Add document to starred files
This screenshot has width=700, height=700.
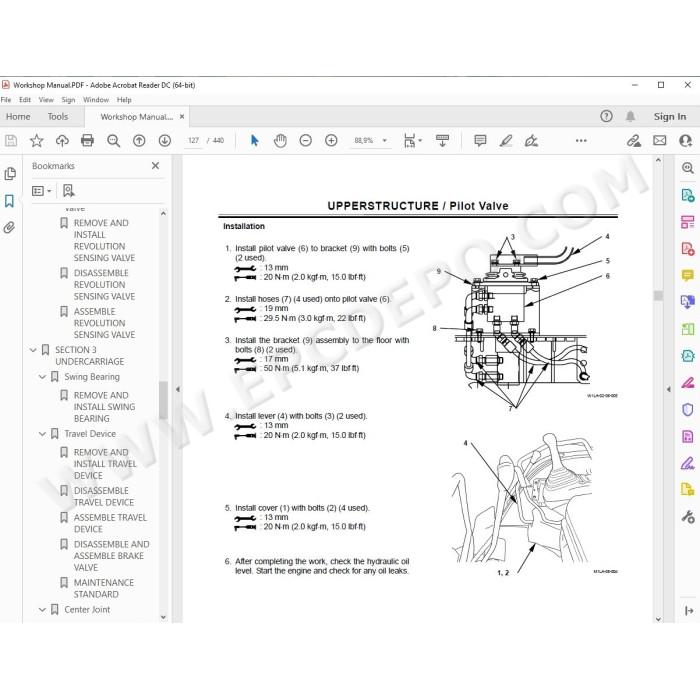36,141
